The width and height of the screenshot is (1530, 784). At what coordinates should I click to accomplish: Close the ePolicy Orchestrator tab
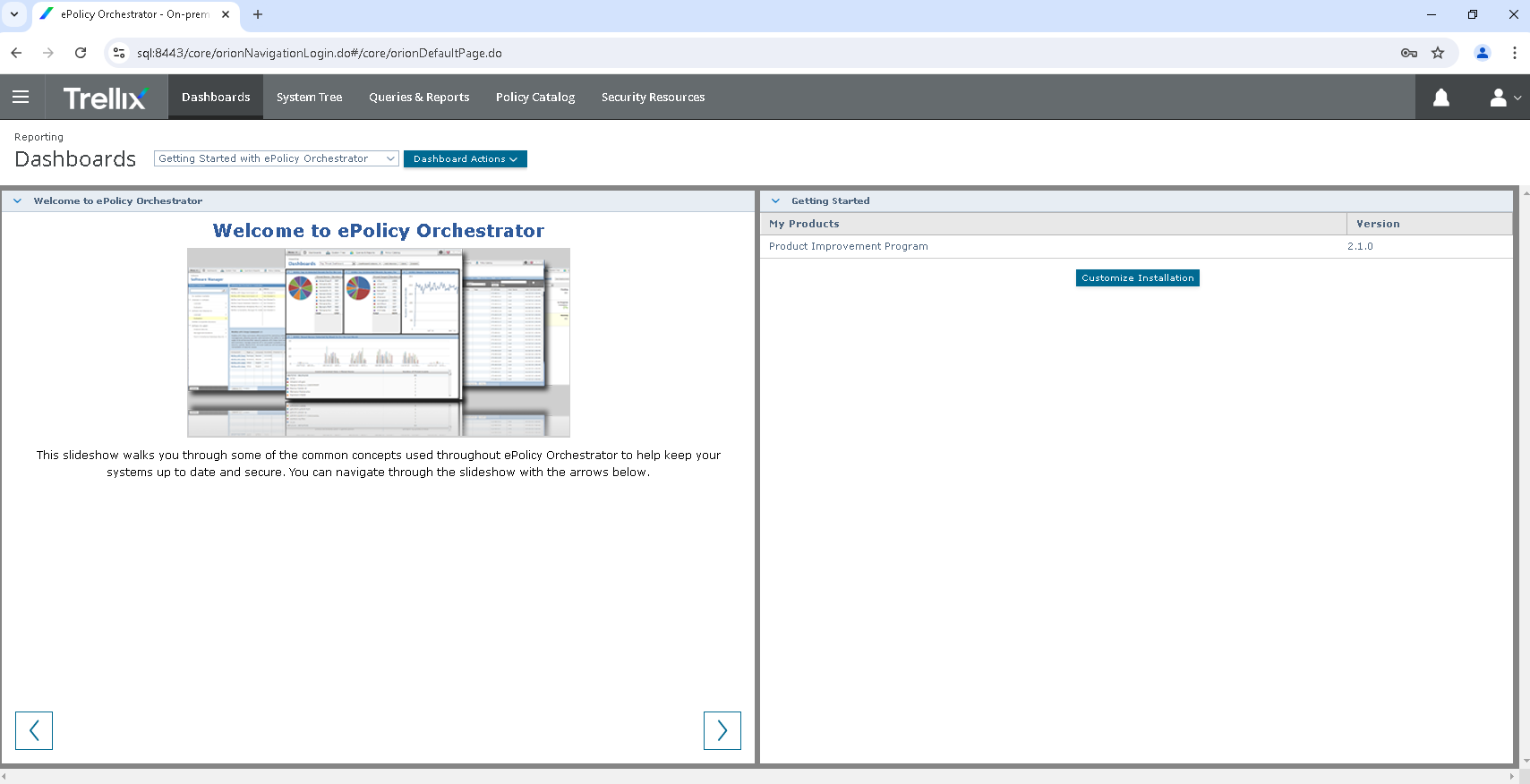(226, 14)
